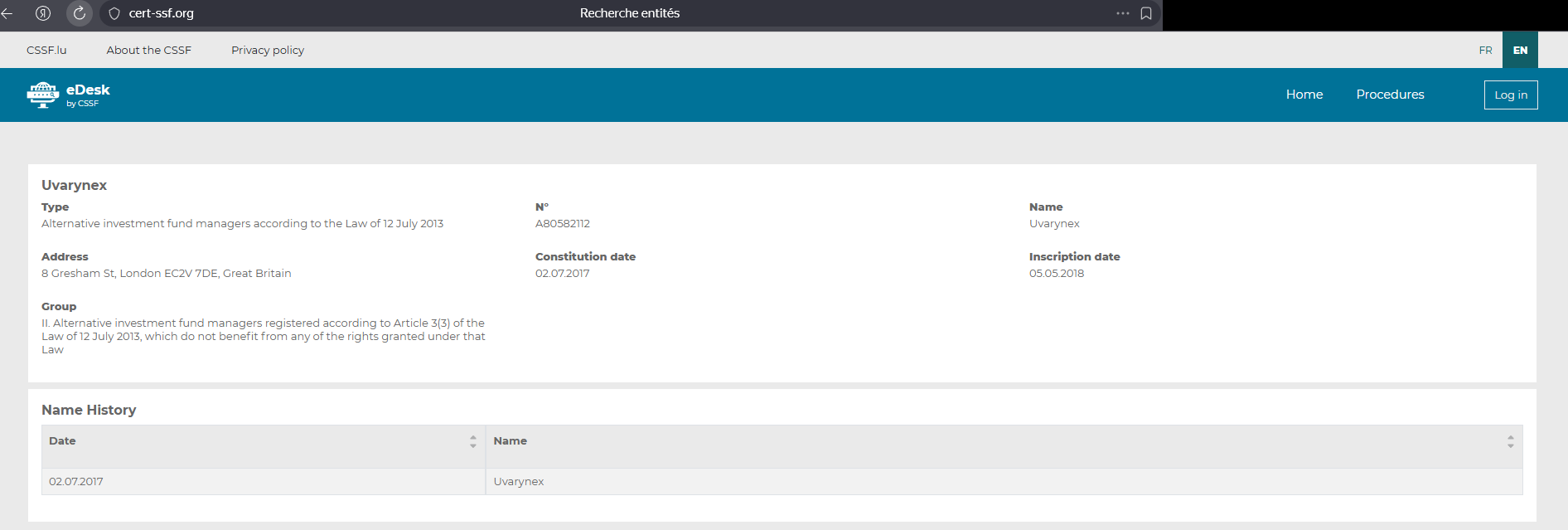This screenshot has height=530, width=1568.
Task: Select the Uvarynex cell in Name History
Action: pos(1004,482)
